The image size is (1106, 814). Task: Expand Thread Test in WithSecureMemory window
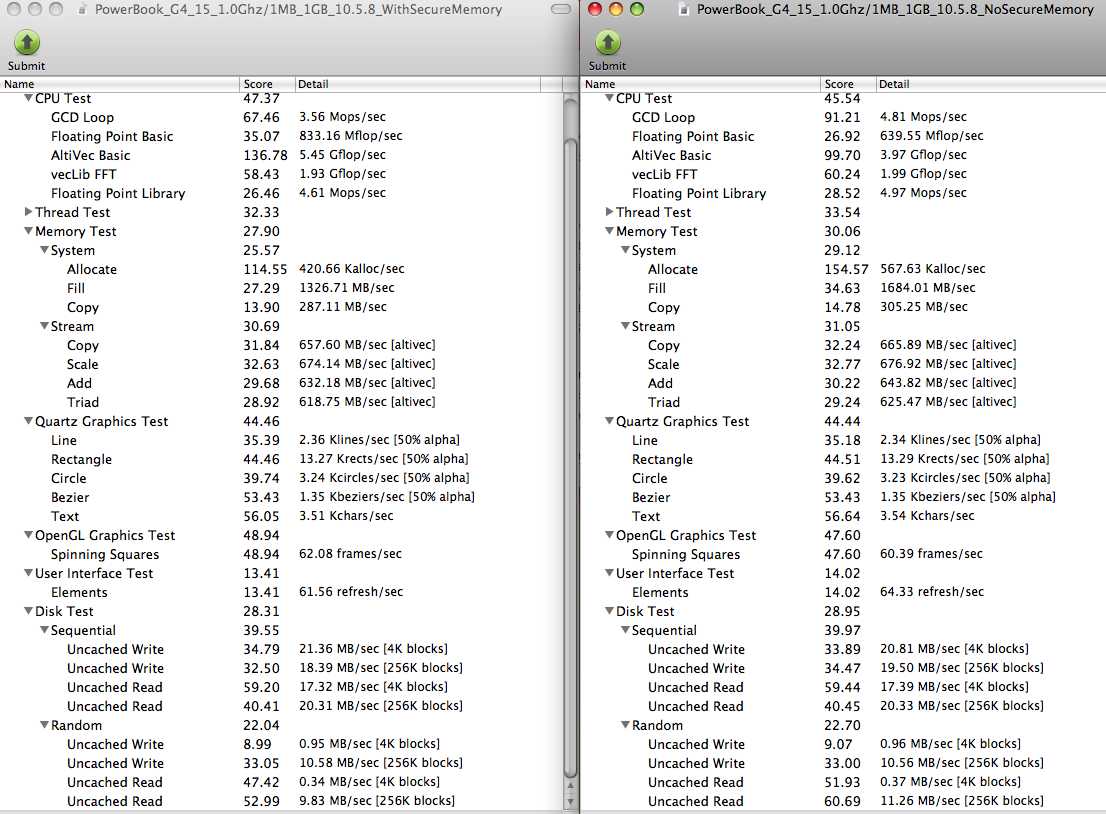tap(28, 212)
